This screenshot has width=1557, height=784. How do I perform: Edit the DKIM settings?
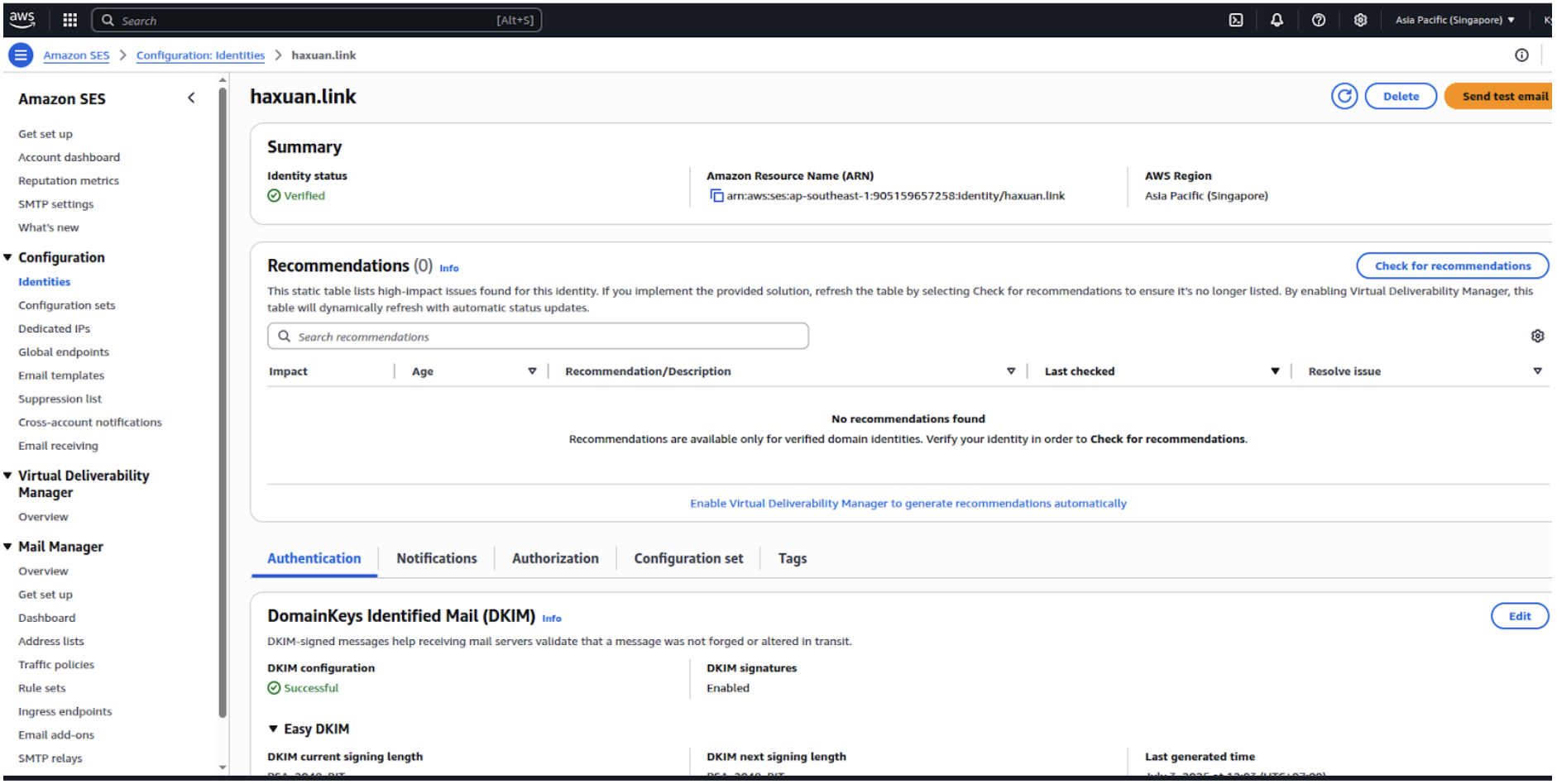point(1520,616)
